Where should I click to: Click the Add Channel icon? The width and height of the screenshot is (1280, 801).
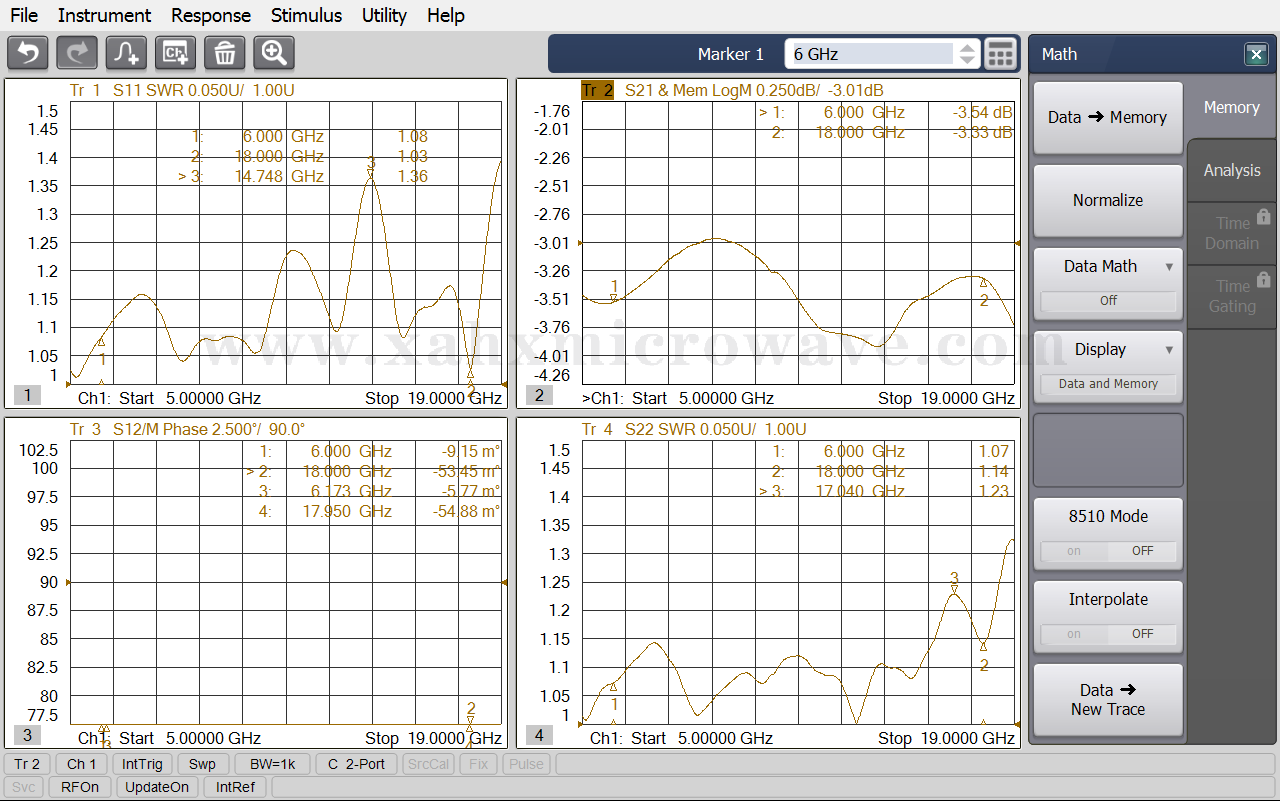[x=176, y=53]
